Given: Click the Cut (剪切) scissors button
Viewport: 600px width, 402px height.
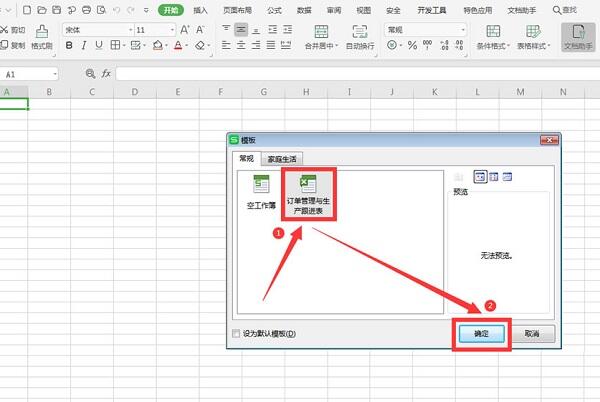Looking at the screenshot, I should point(13,29).
